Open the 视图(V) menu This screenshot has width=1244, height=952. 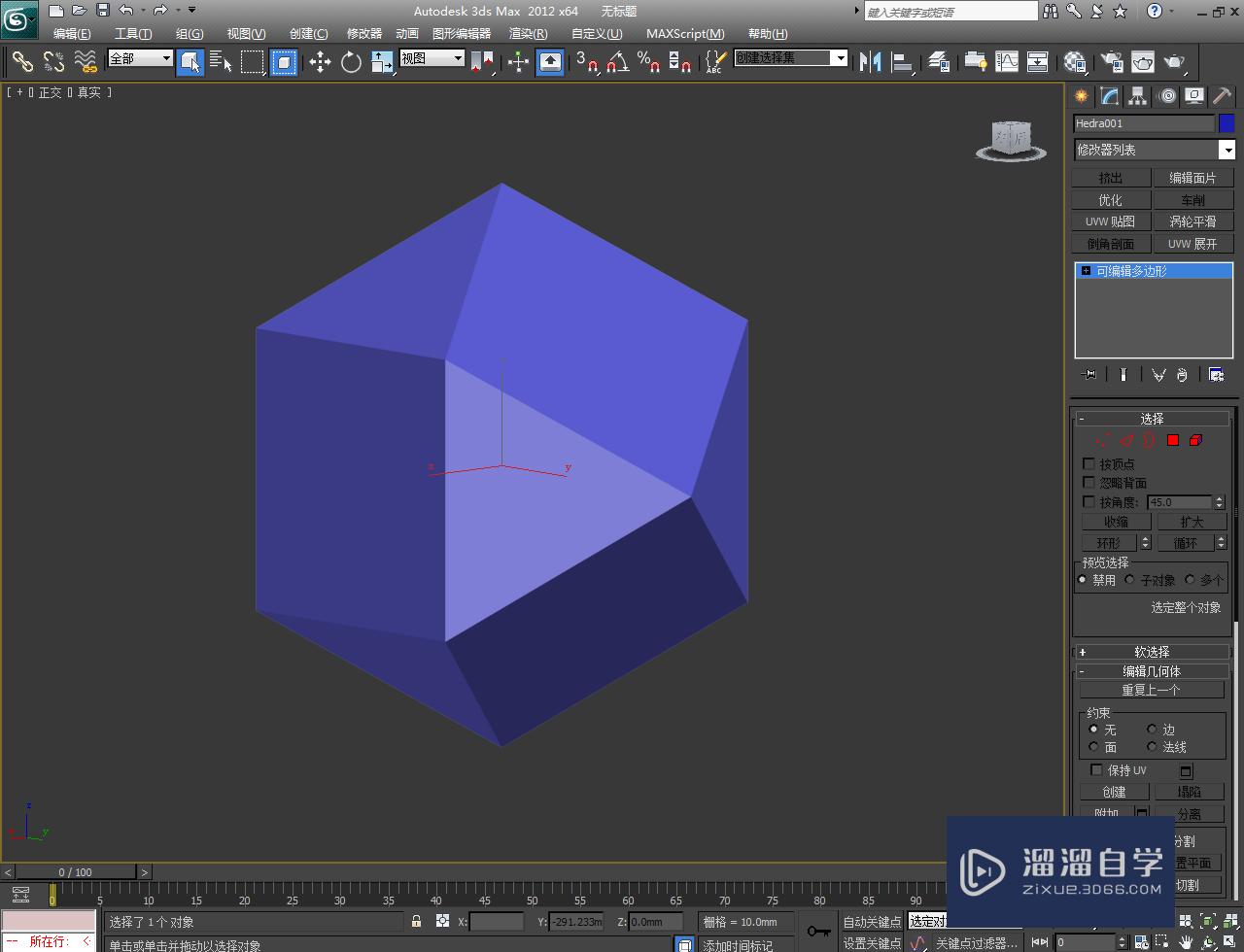[246, 33]
